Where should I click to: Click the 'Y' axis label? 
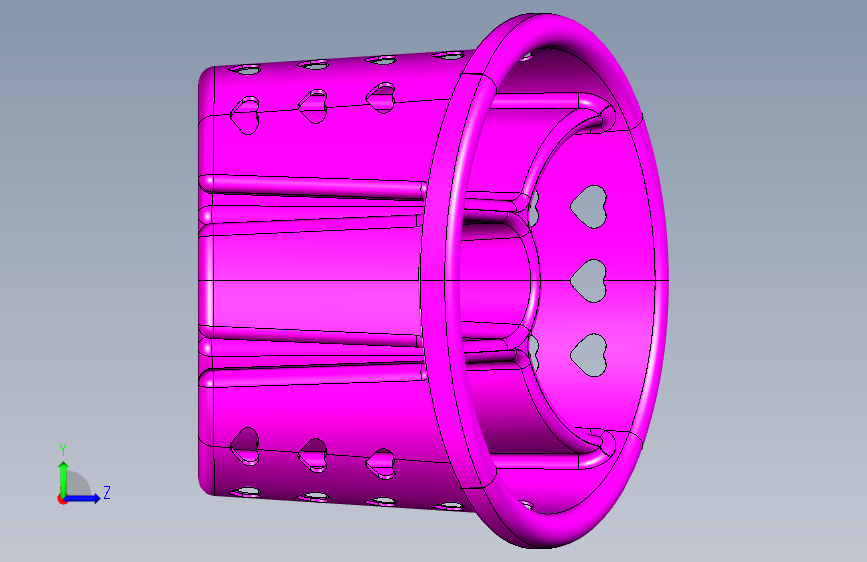(63, 450)
